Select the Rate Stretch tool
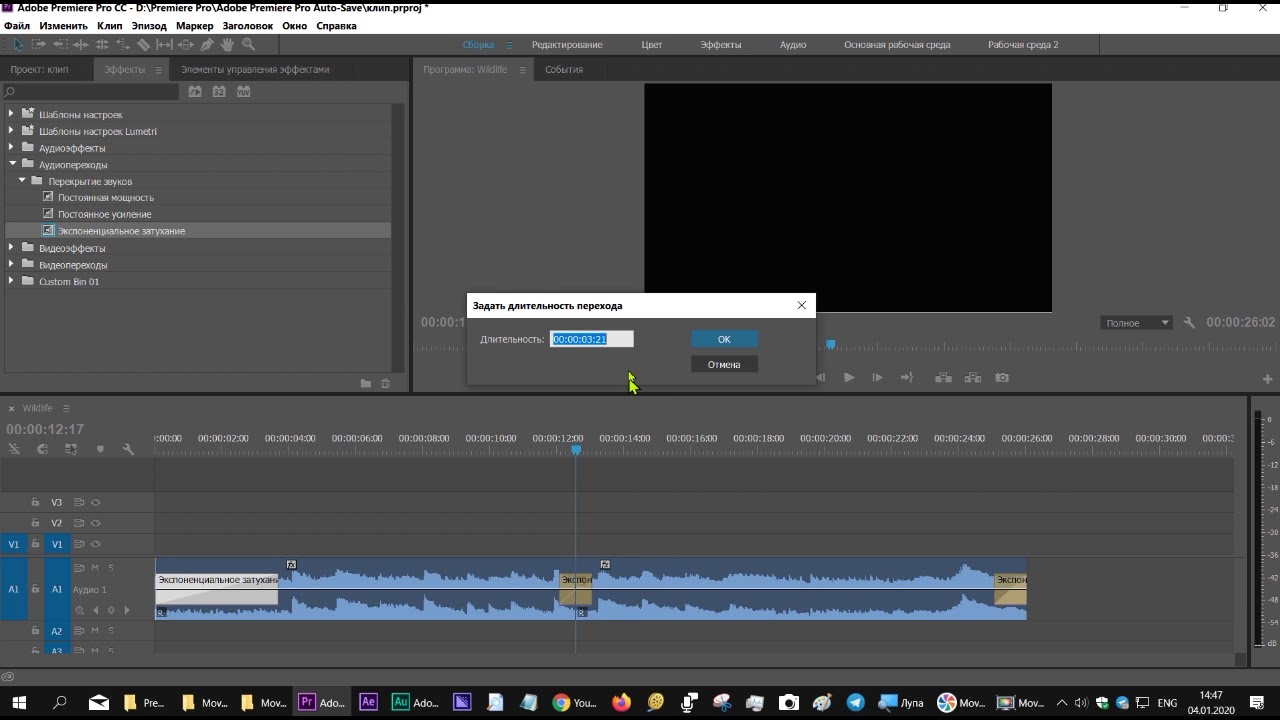Screen dimensions: 1280x720 (x=123, y=44)
